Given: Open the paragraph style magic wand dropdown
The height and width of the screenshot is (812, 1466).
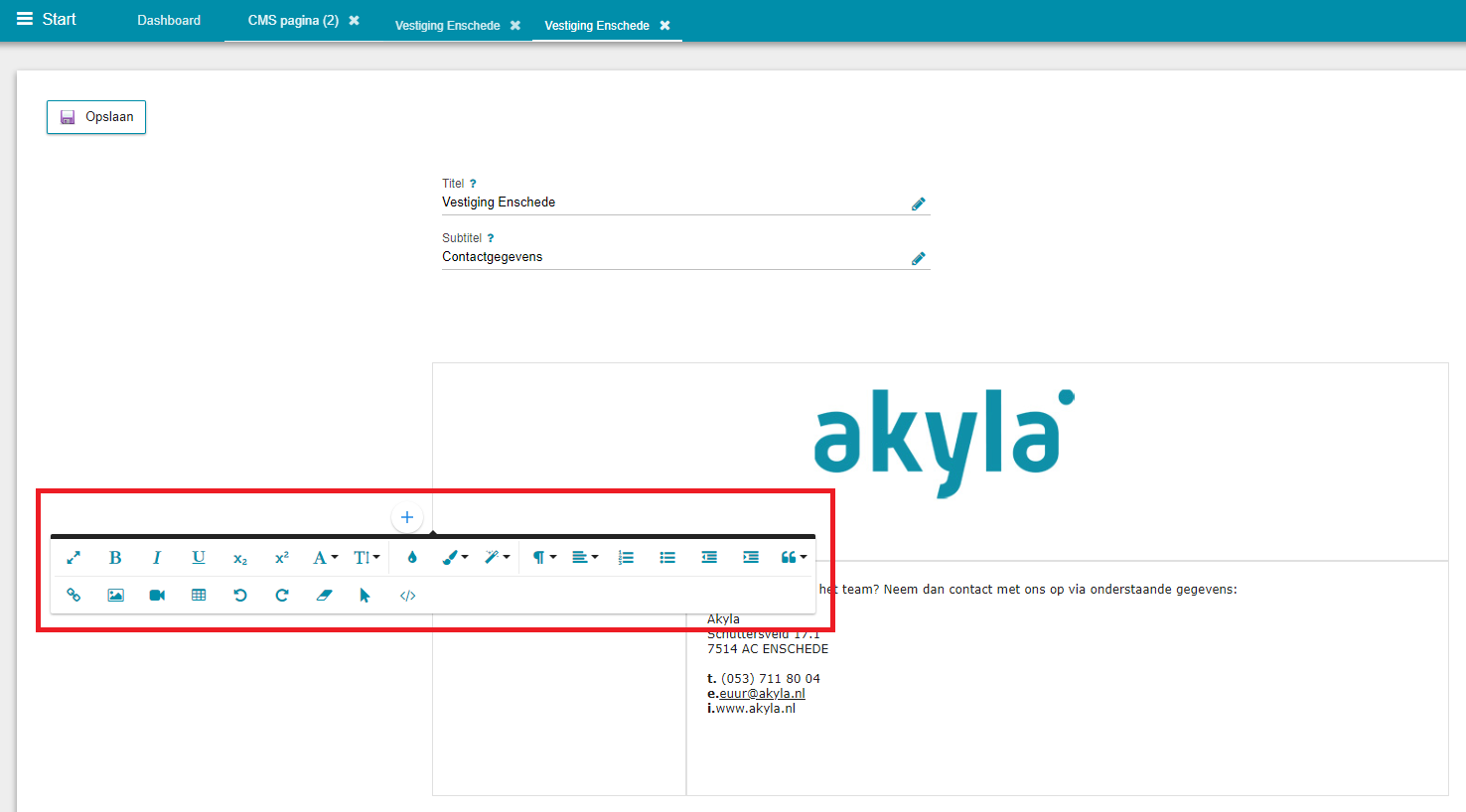Looking at the screenshot, I should (497, 558).
